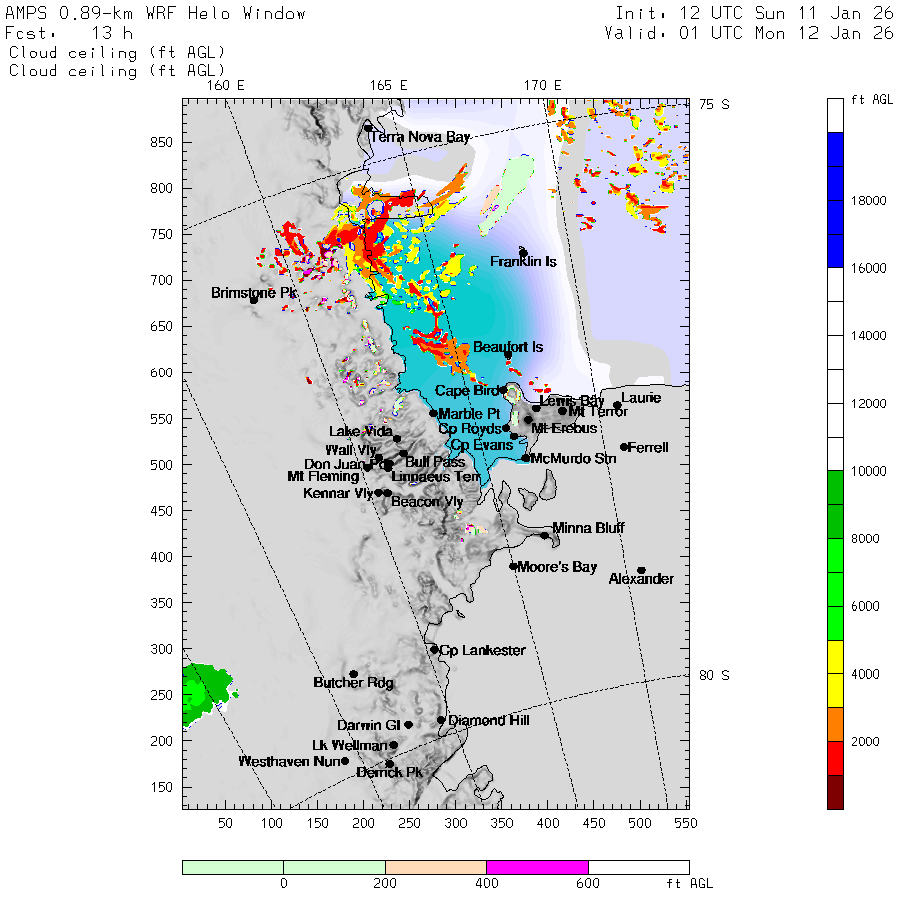Click the 'Moore's Bay' map label
Screen dimensions: 900x900
pos(557,567)
